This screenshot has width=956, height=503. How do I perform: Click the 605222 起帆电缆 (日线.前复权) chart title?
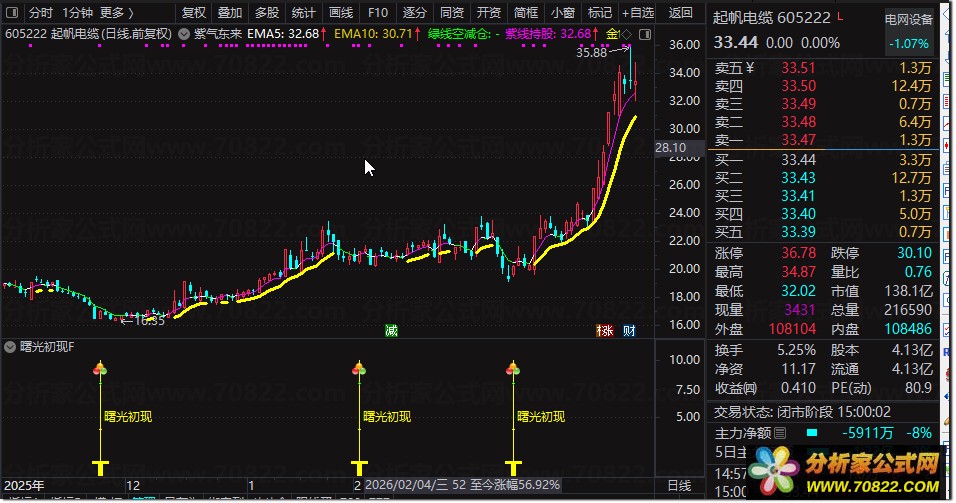click(88, 34)
